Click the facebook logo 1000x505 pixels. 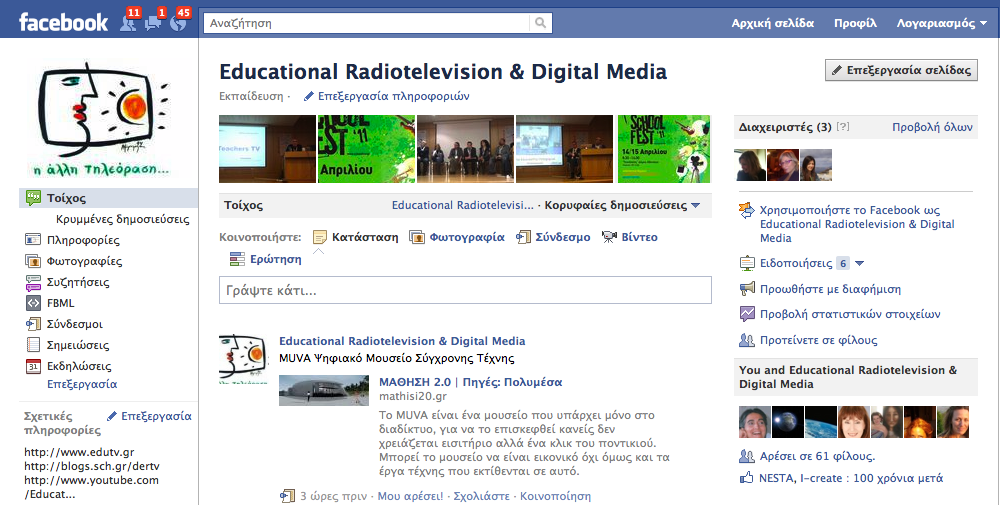click(x=63, y=23)
